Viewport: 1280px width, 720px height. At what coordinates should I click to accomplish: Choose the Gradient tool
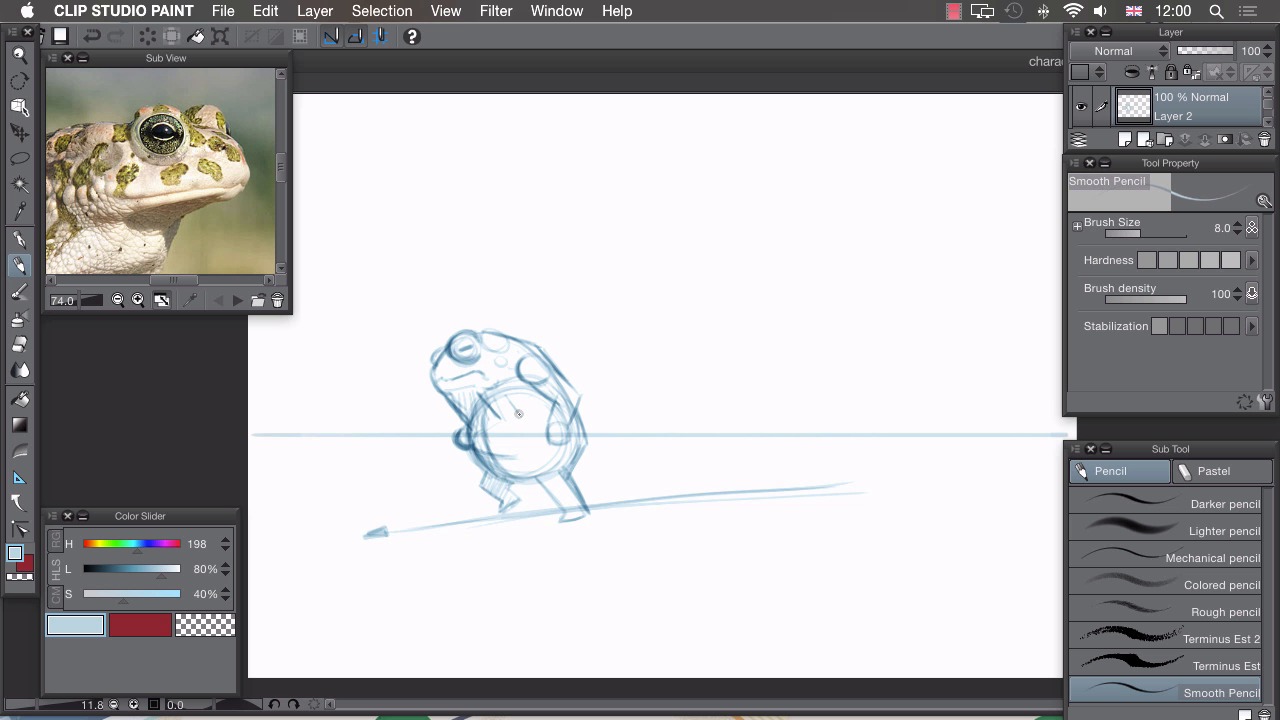click(19, 425)
